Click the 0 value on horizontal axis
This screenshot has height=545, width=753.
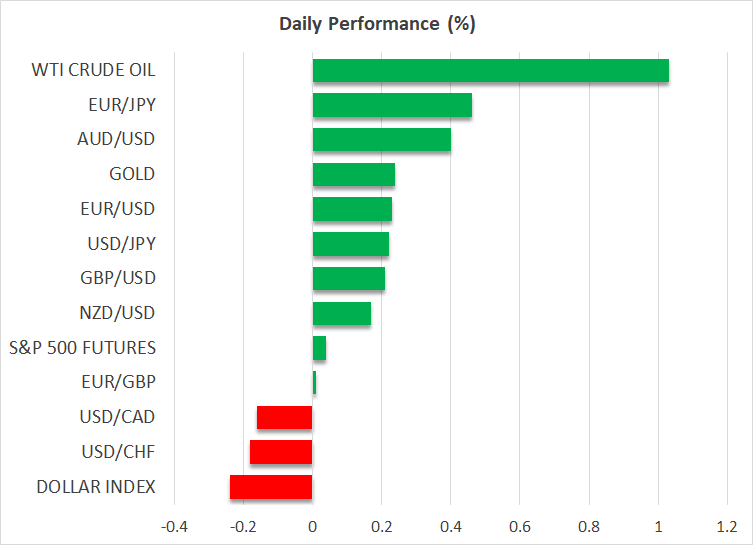point(313,527)
